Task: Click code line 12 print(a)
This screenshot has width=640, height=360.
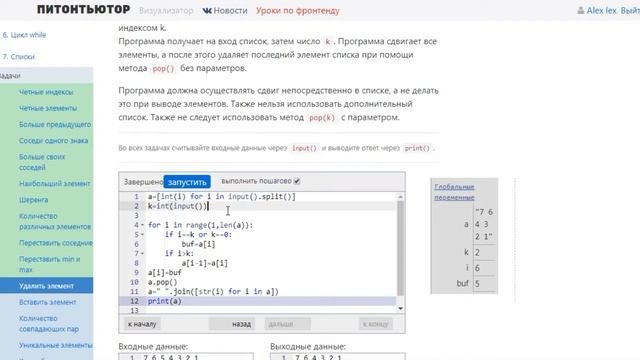Action: pos(164,301)
